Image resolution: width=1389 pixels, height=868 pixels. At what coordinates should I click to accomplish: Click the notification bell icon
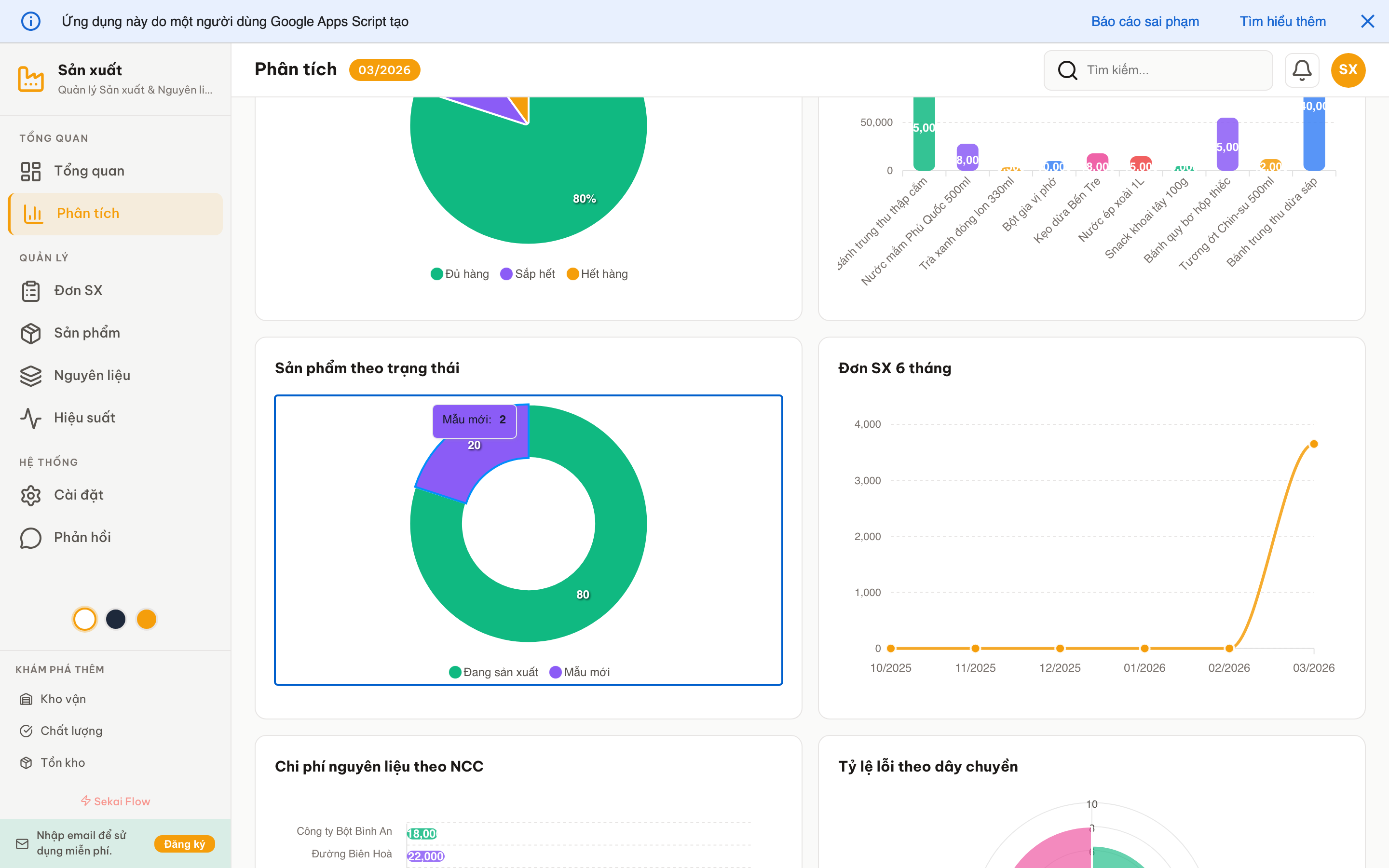pyautogui.click(x=1301, y=70)
